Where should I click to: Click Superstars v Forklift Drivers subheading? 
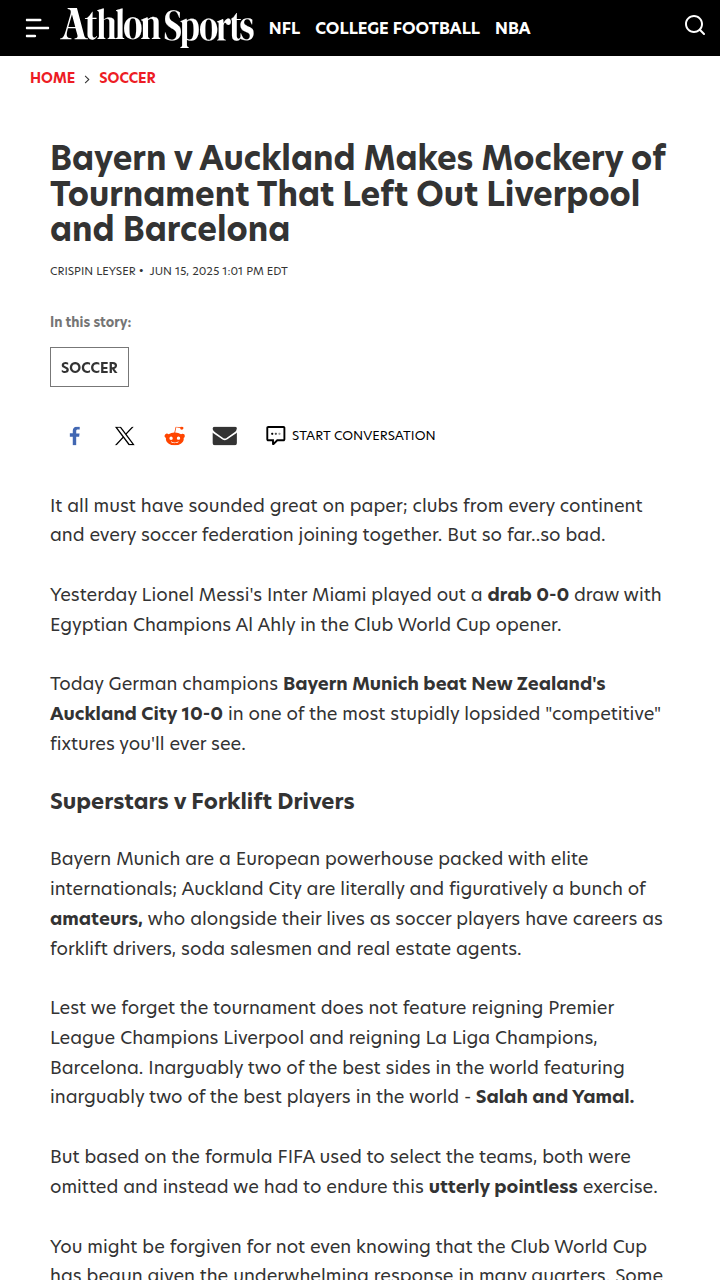(x=202, y=801)
